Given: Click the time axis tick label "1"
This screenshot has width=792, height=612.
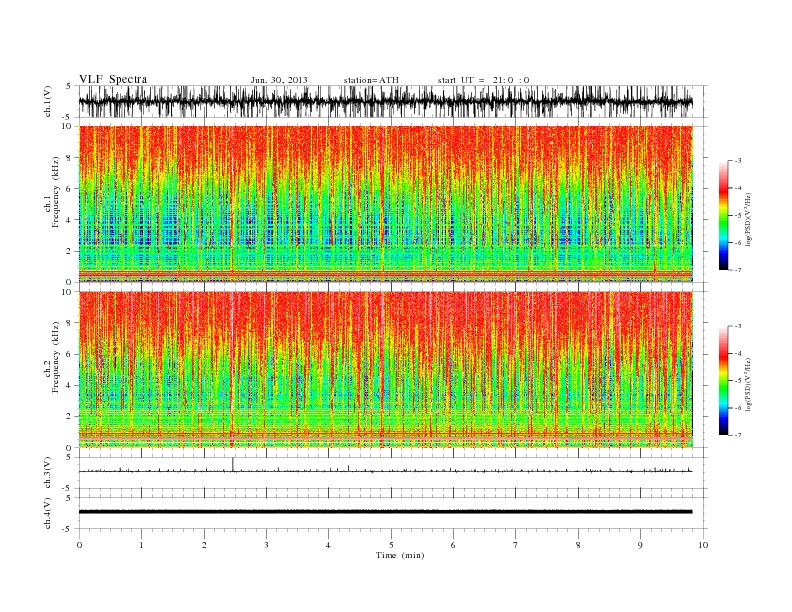Looking at the screenshot, I should [x=141, y=545].
